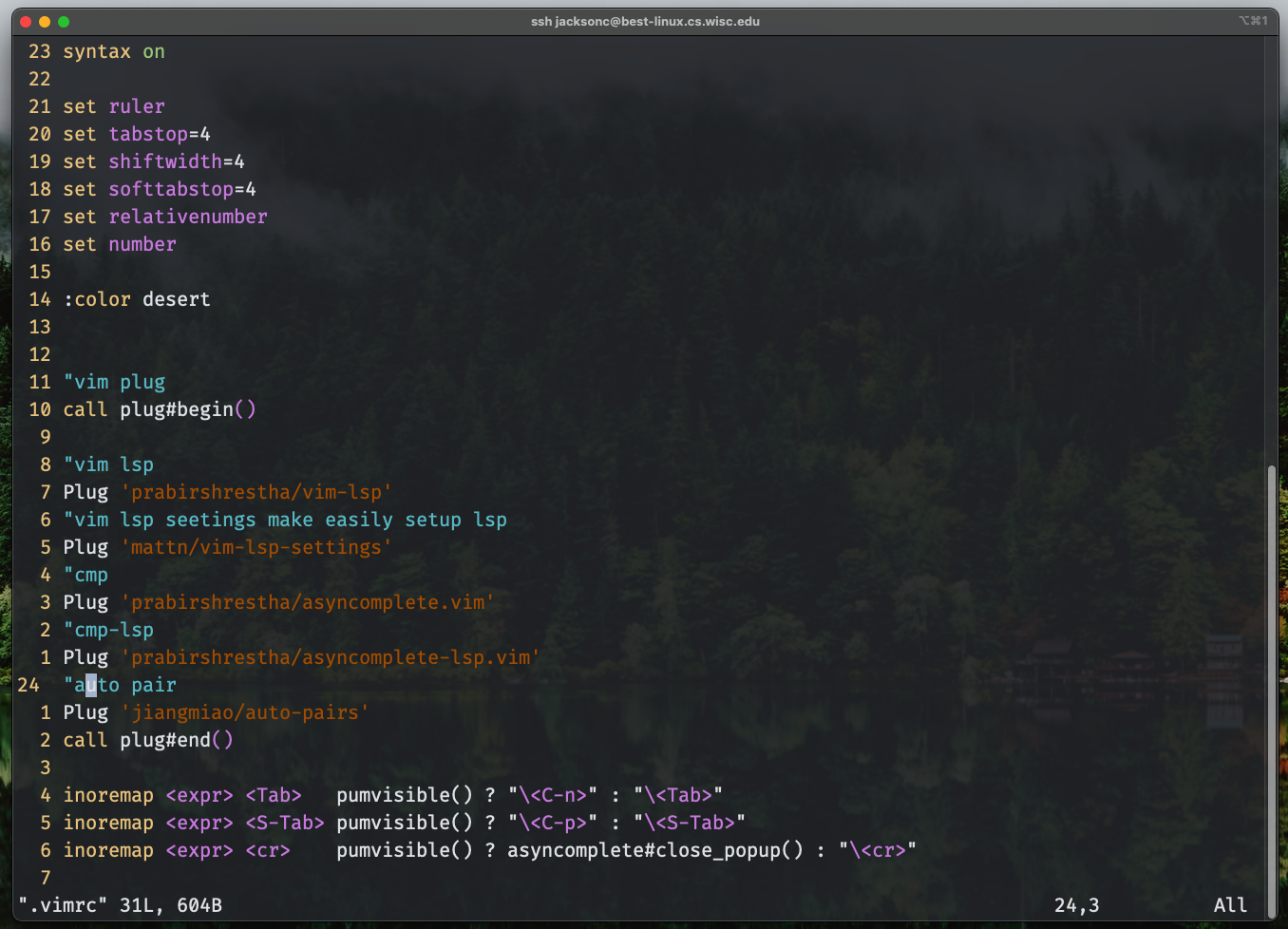1288x929 pixels.
Task: Click the current line number 24
Action: tap(28, 685)
